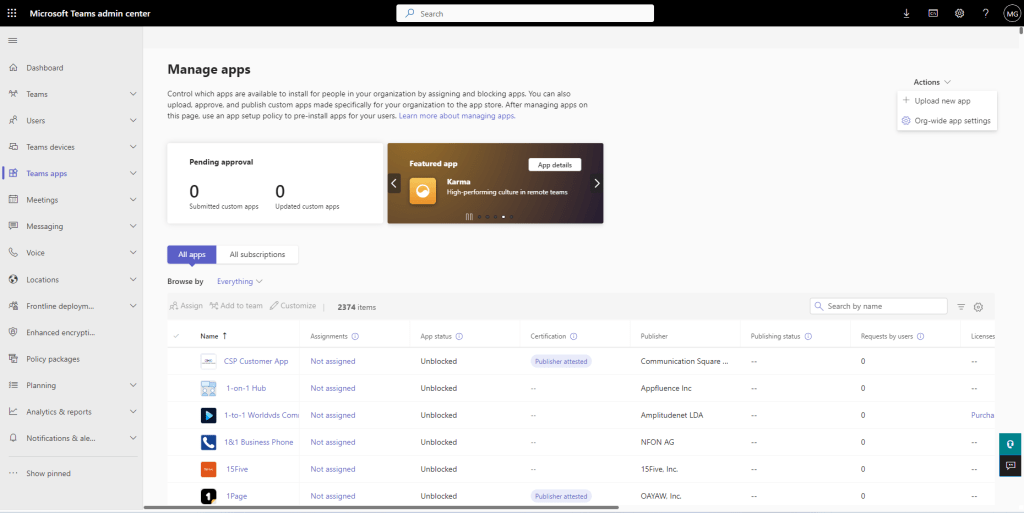The height and width of the screenshot is (513, 1024).
Task: Select Upload new app menu option
Action: [941, 101]
